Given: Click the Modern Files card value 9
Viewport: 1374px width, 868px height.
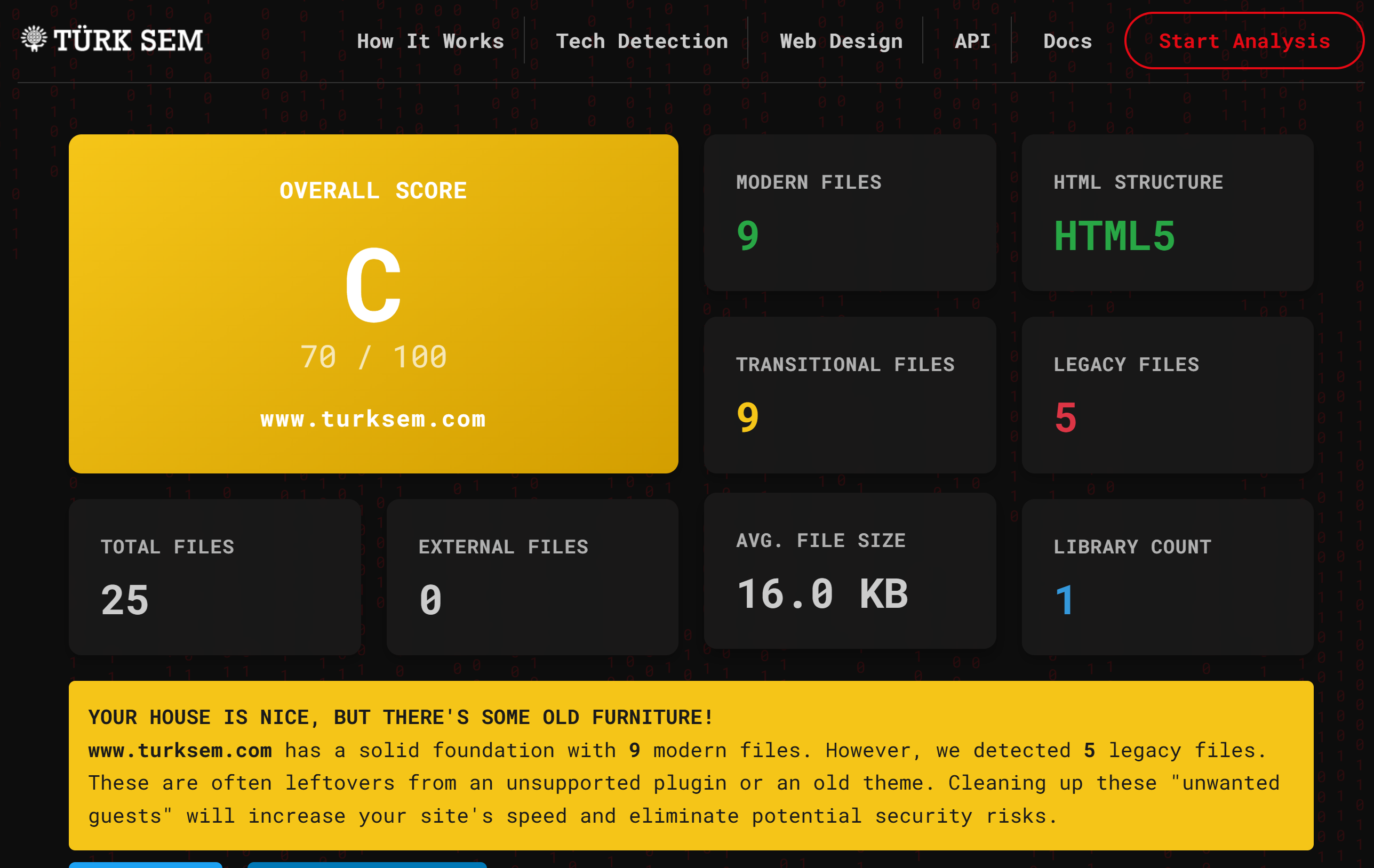Looking at the screenshot, I should coord(747,236).
